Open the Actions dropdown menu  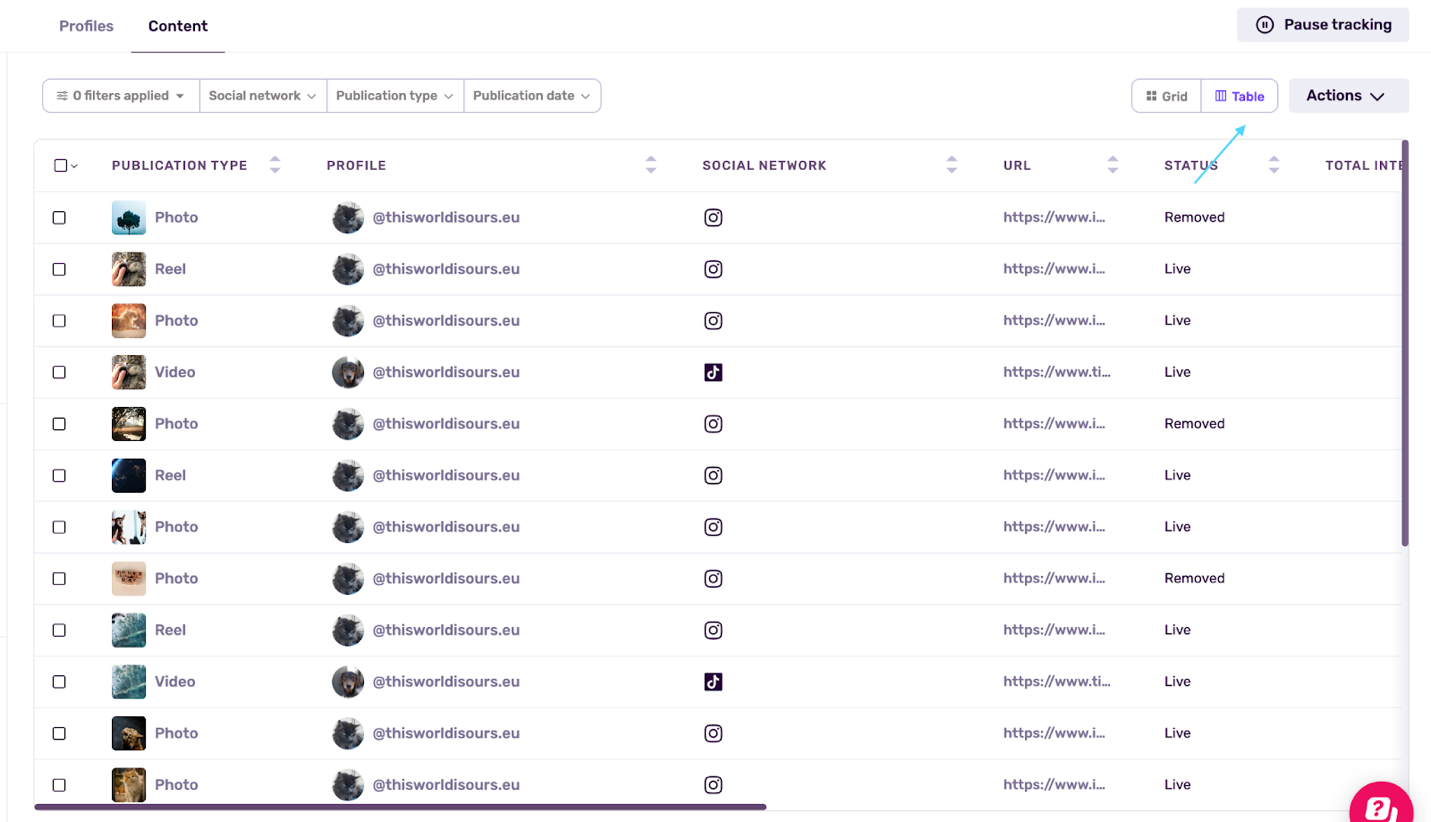click(1348, 96)
